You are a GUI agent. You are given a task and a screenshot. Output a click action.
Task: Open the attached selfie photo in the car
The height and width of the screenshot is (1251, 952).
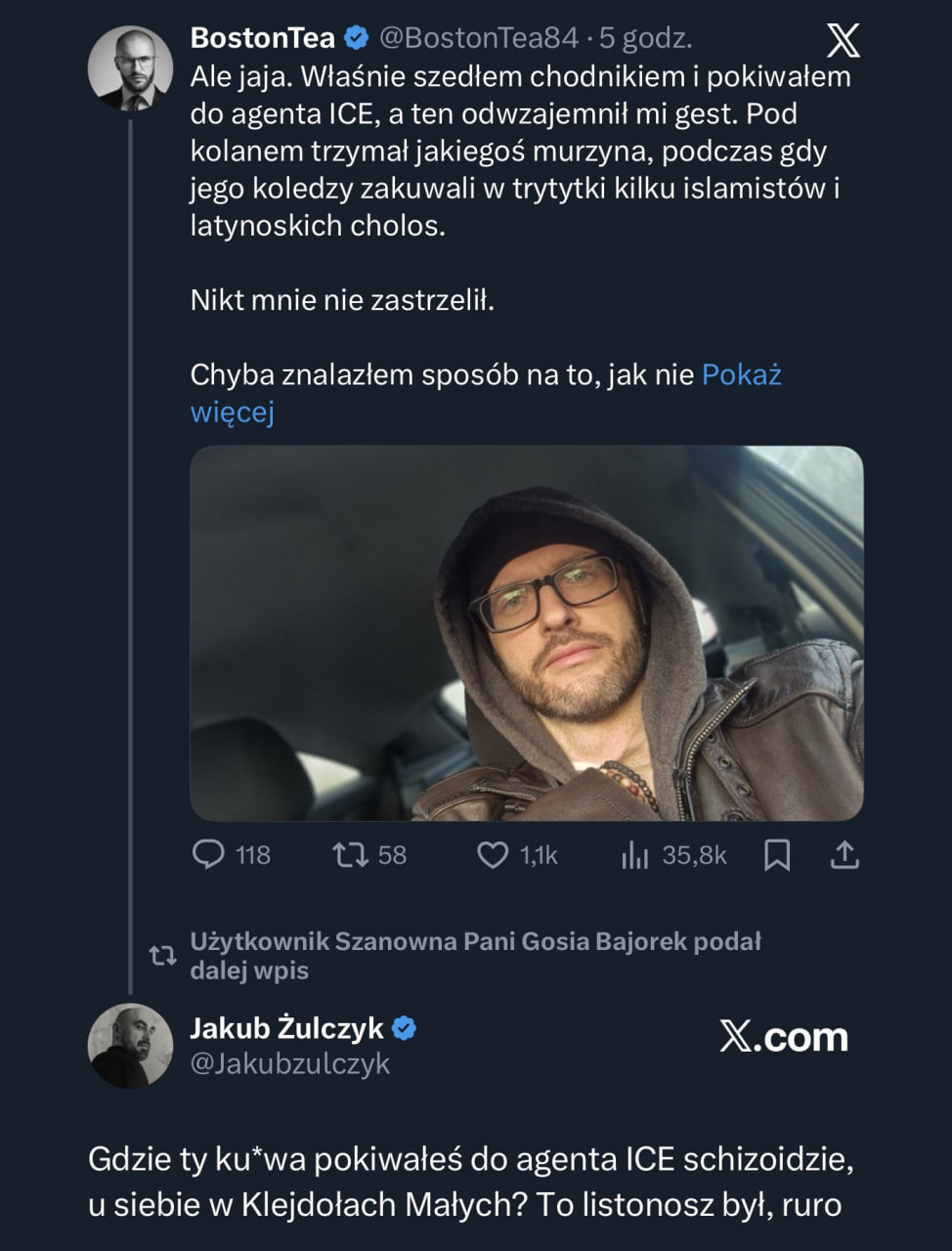(527, 633)
